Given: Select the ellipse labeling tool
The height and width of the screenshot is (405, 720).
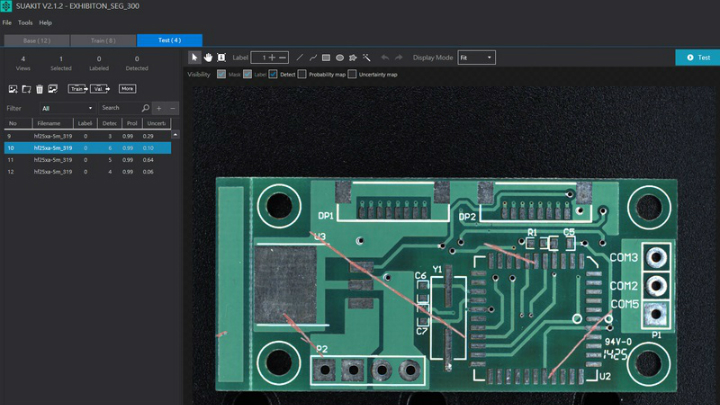Looking at the screenshot, I should 340,58.
